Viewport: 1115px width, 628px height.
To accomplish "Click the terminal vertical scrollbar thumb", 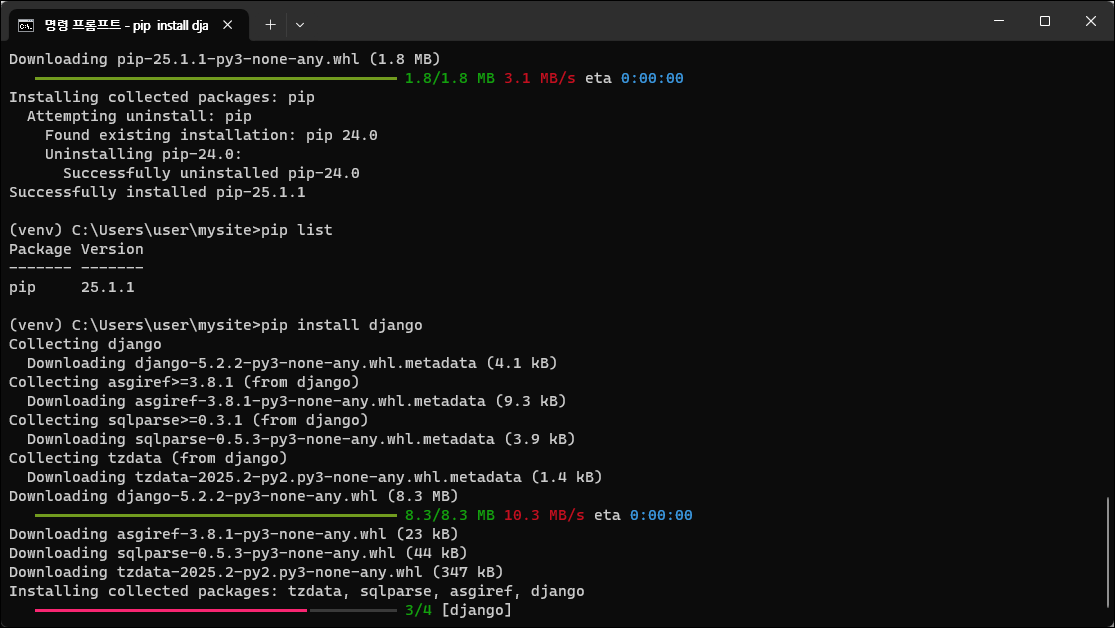I will coord(1108,553).
